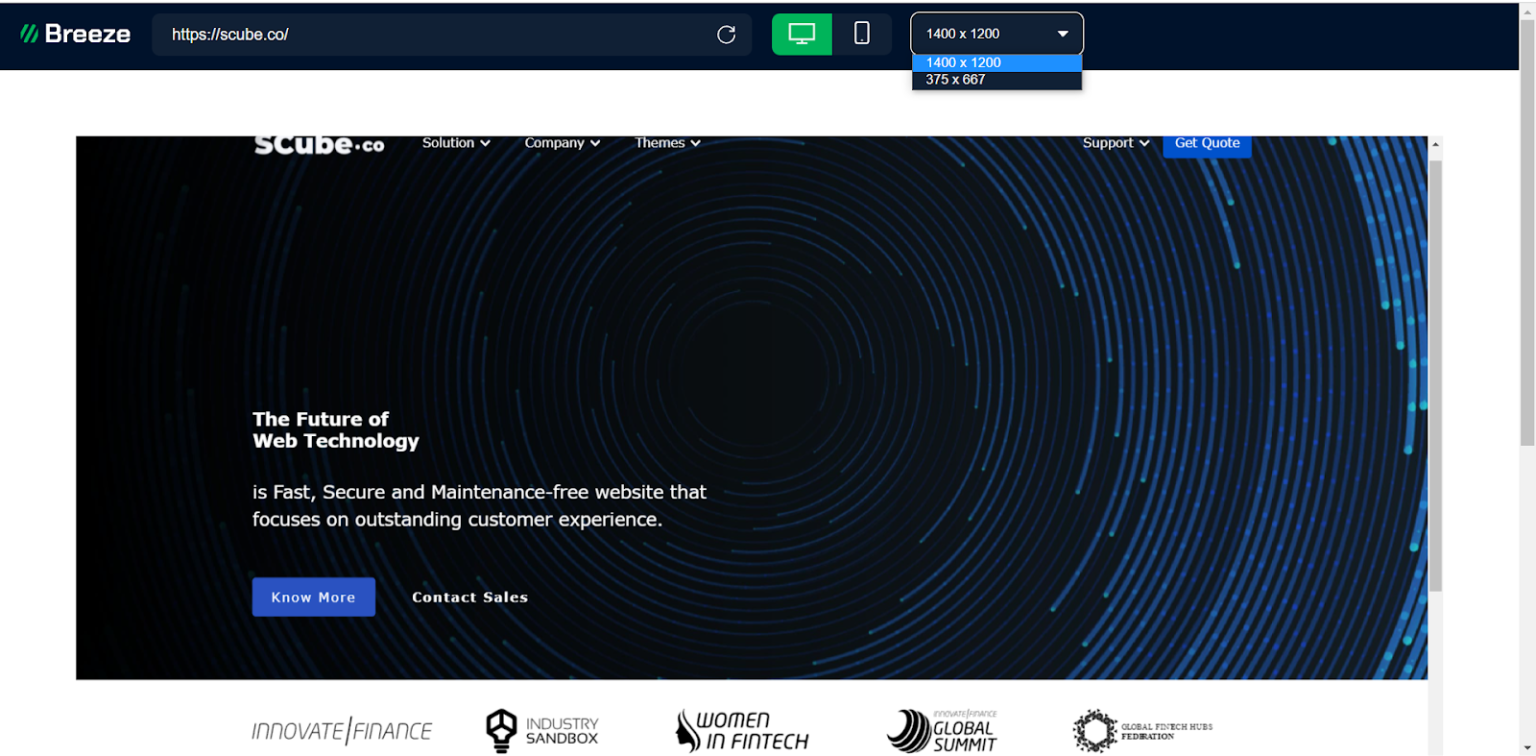This screenshot has height=756, width=1536.
Task: Click the Global Fintech Hubs Federation logo
Action: pos(1142,731)
